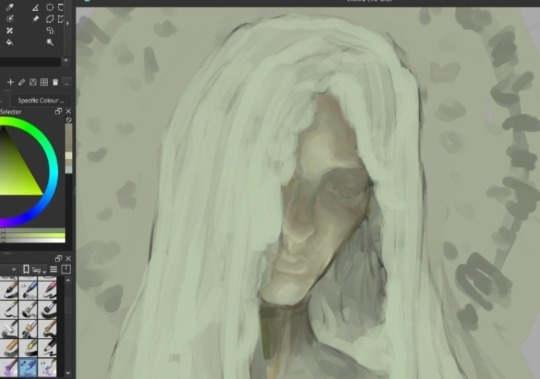Image resolution: width=540 pixels, height=379 pixels.
Task: Pick a hue on the color wheel ring
Action: pyautogui.click(x=54, y=172)
